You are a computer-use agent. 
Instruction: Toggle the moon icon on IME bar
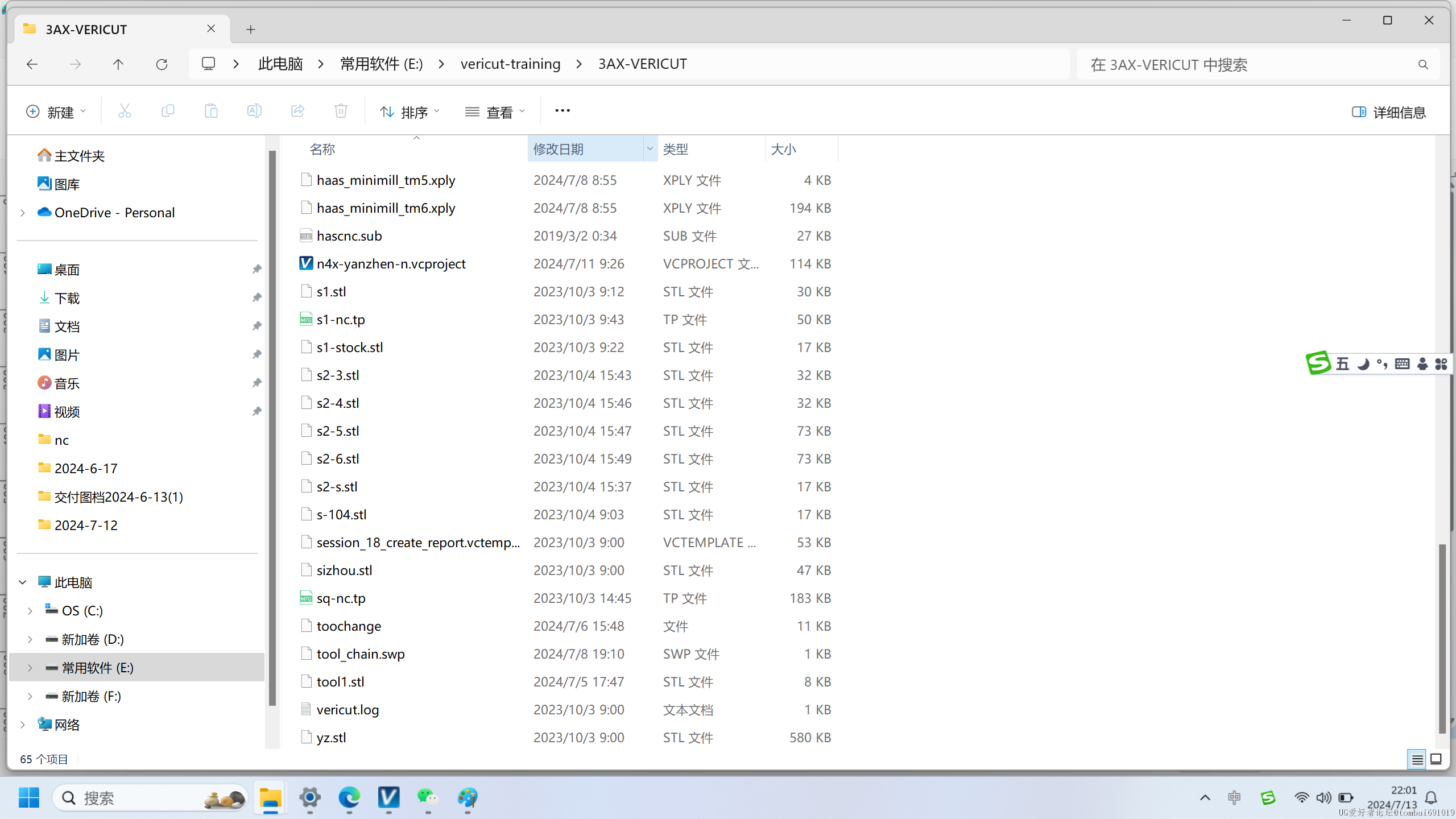coord(1363,364)
